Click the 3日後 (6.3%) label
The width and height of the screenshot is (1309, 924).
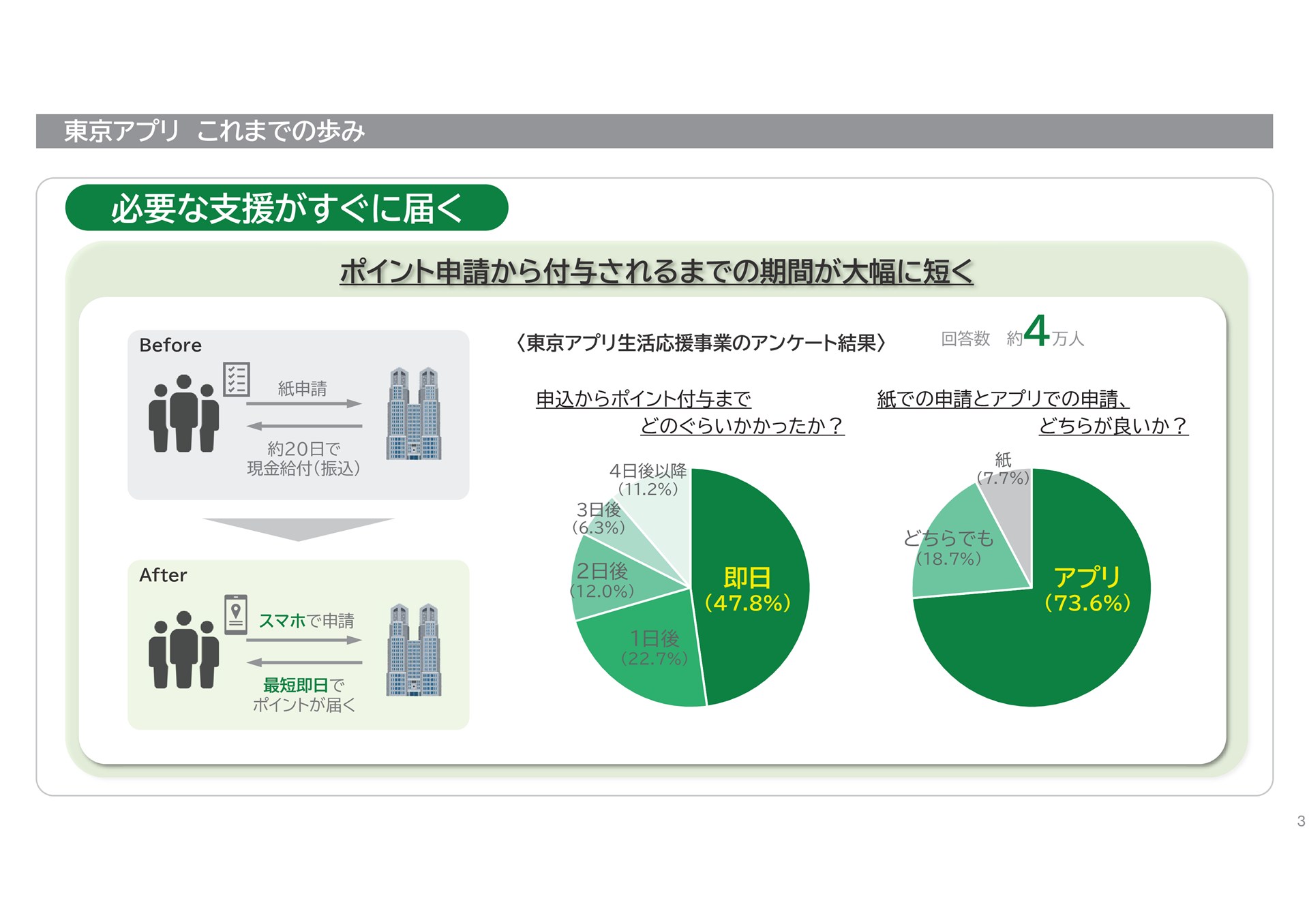tap(599, 518)
